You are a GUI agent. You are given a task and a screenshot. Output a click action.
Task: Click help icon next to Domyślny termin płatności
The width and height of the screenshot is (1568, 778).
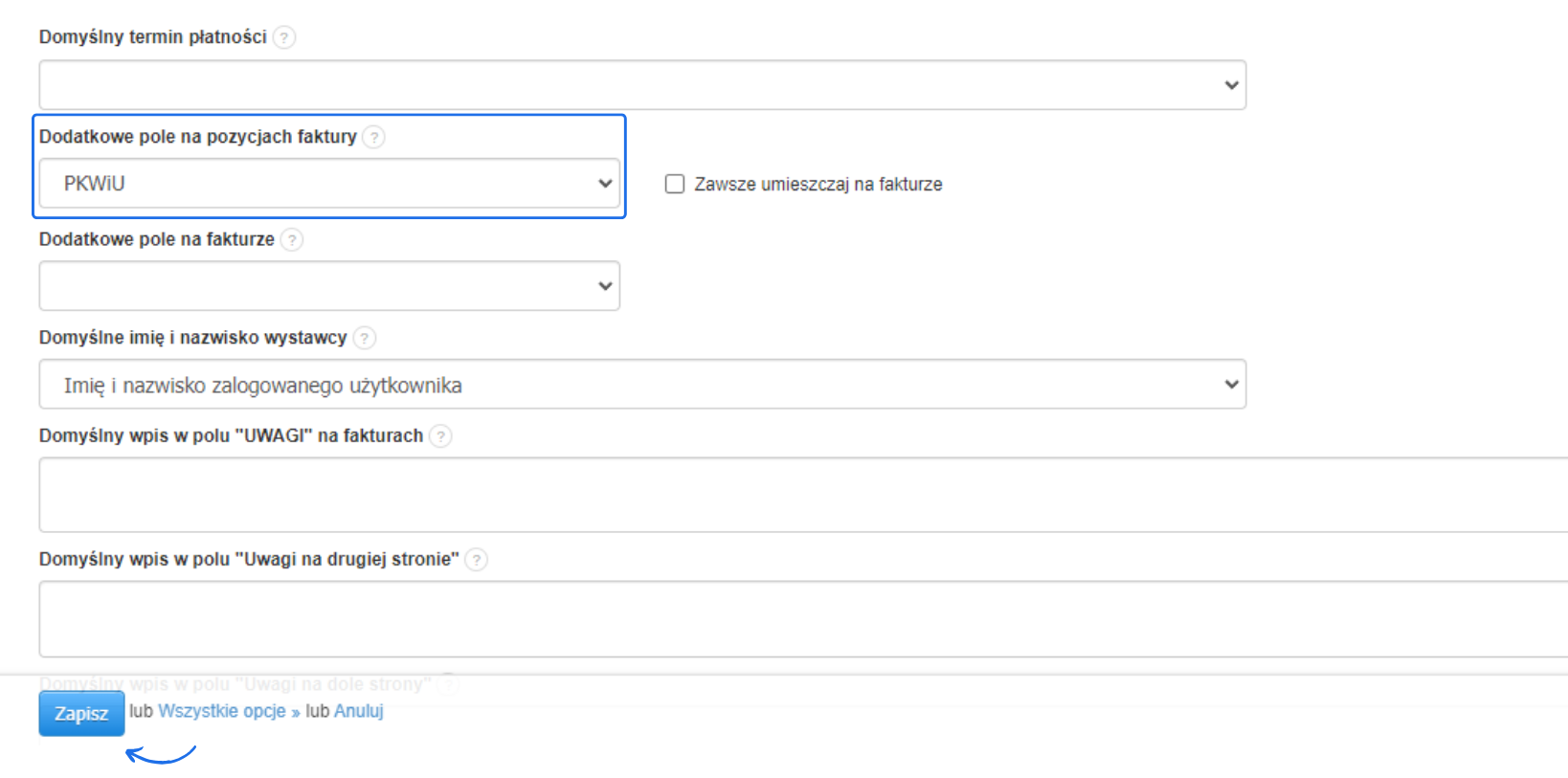click(284, 37)
